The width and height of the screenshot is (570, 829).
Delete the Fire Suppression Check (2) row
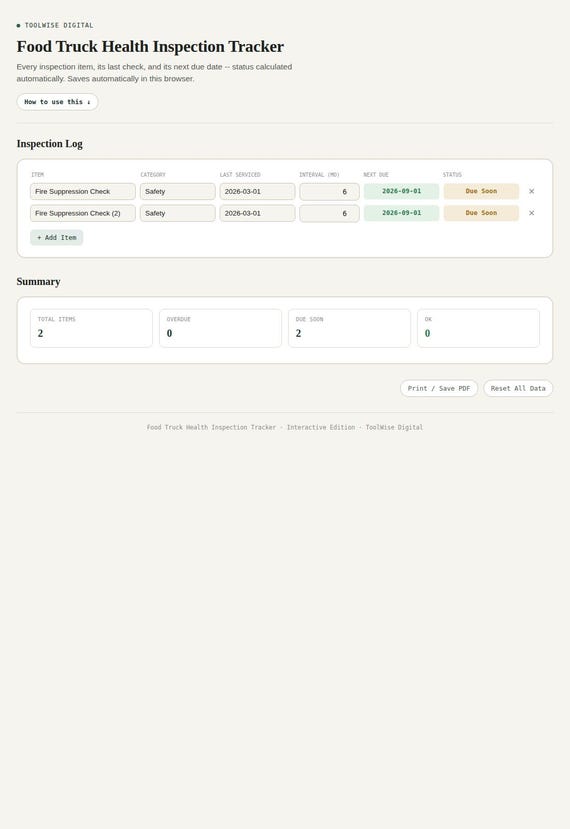[531, 213]
